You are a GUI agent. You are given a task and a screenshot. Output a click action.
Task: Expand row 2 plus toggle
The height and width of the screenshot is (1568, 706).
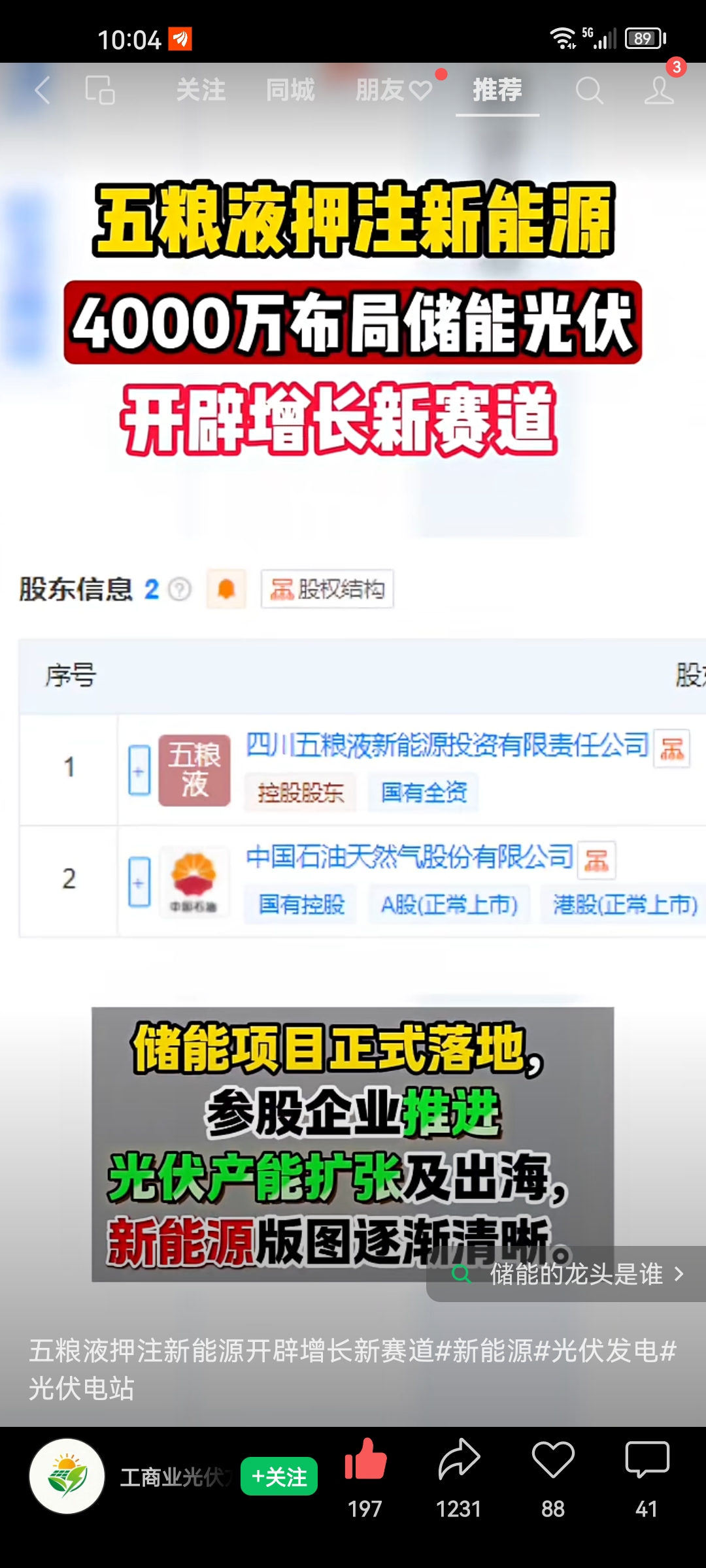(139, 882)
